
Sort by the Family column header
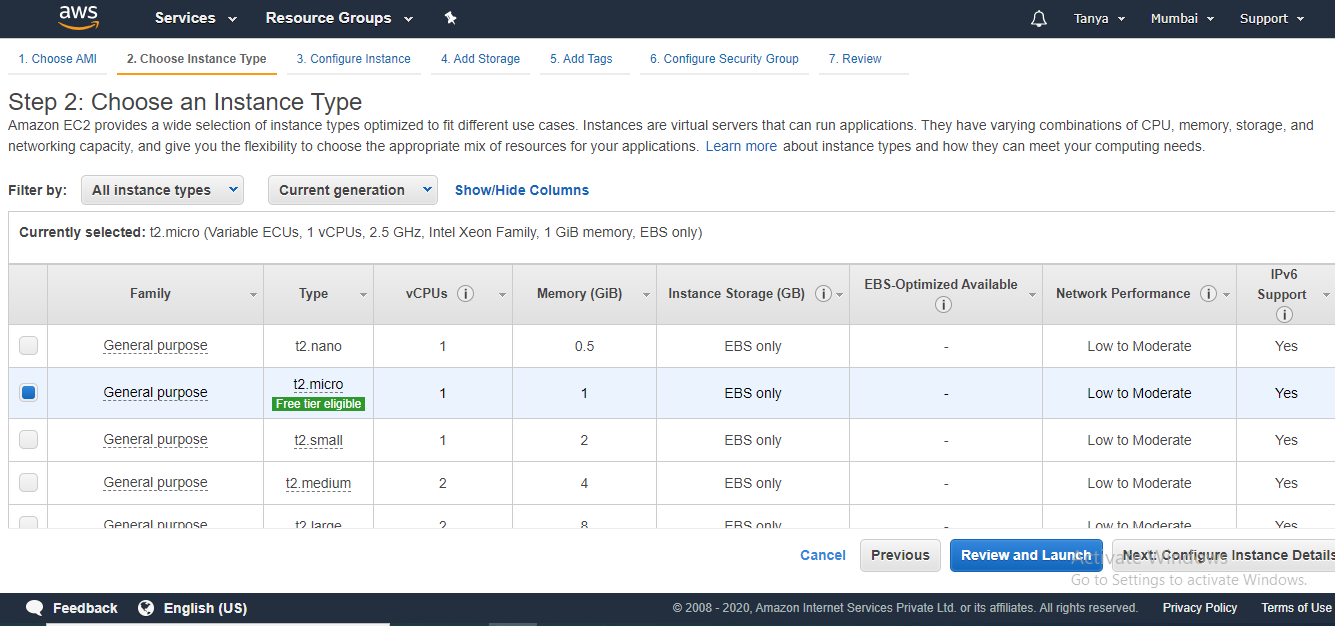coord(150,294)
